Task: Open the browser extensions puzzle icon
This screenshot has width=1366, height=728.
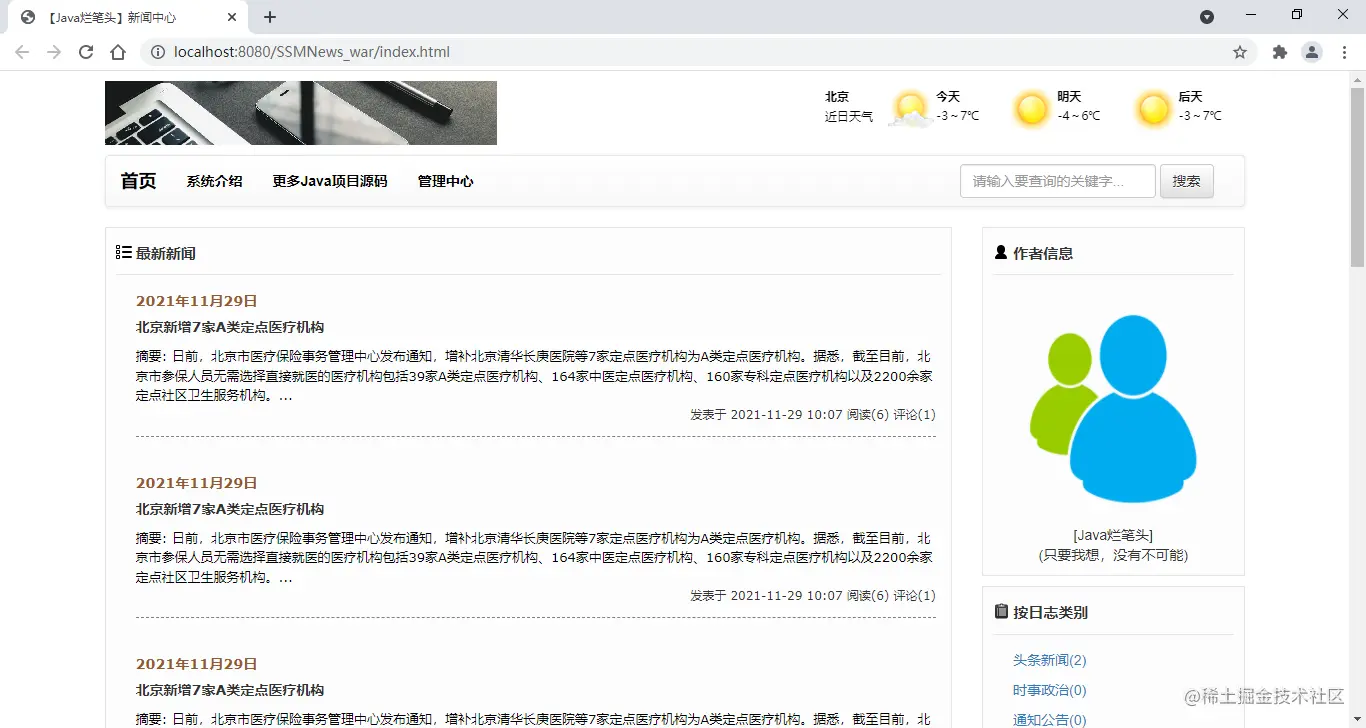Action: 1280,52
